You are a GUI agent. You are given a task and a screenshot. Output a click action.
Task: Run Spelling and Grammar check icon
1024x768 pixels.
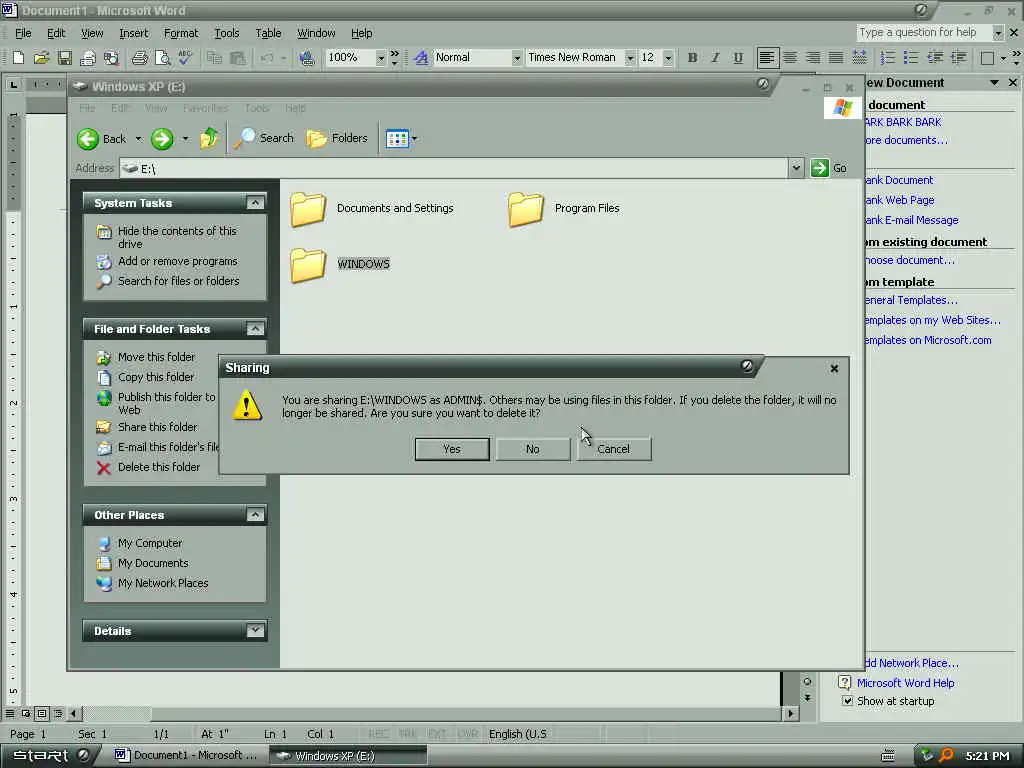pos(185,58)
